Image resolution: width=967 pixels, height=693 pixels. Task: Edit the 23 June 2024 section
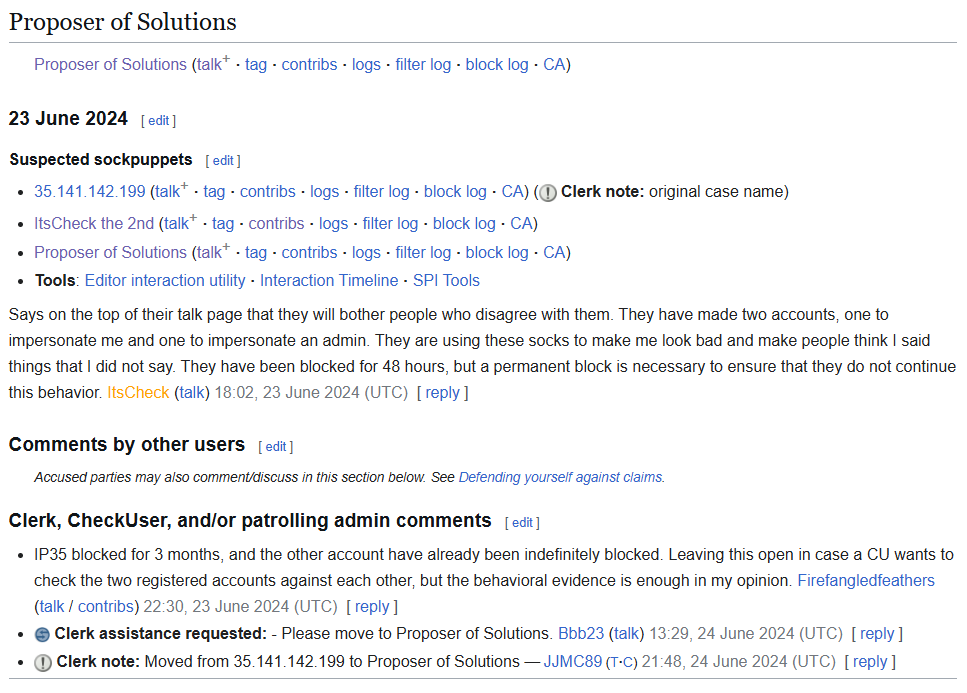pos(158,120)
